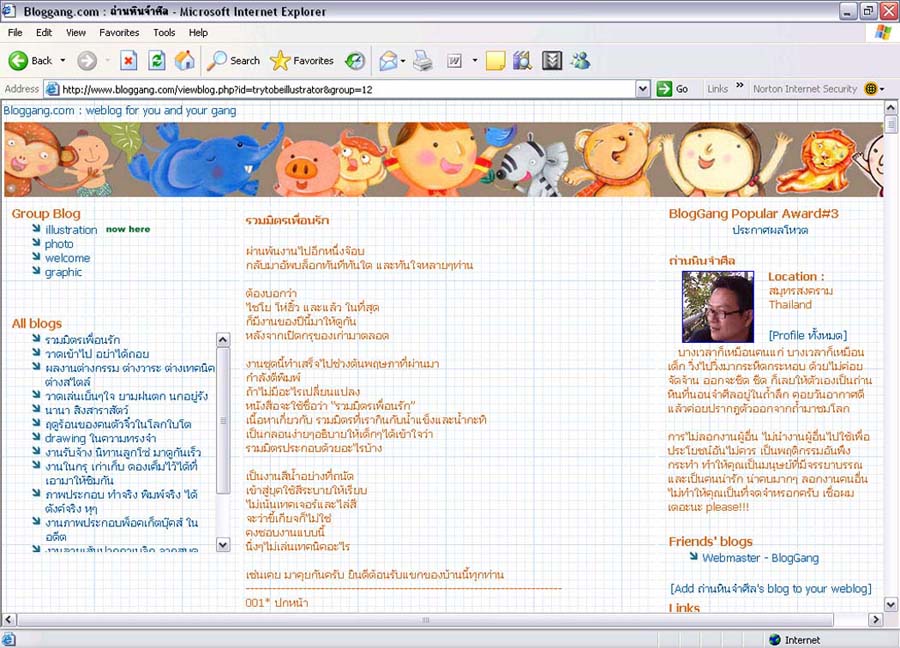The image size is (900, 648).
Task: Open the Edit button dropdown arrow
Action: (x=475, y=60)
